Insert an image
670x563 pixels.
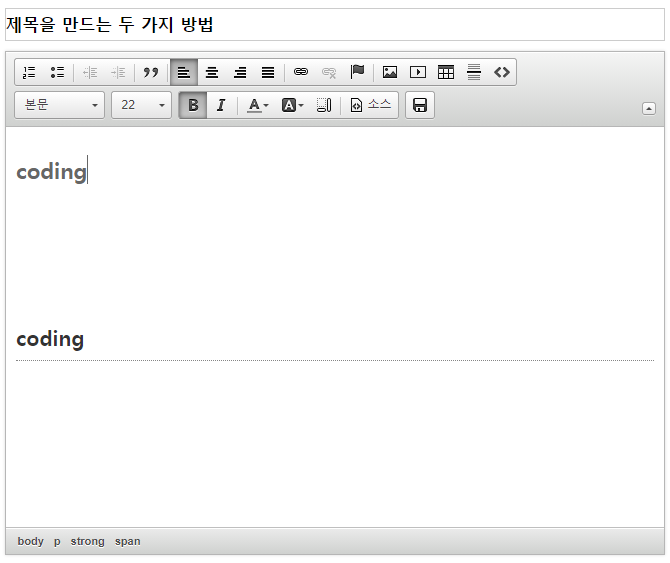390,72
